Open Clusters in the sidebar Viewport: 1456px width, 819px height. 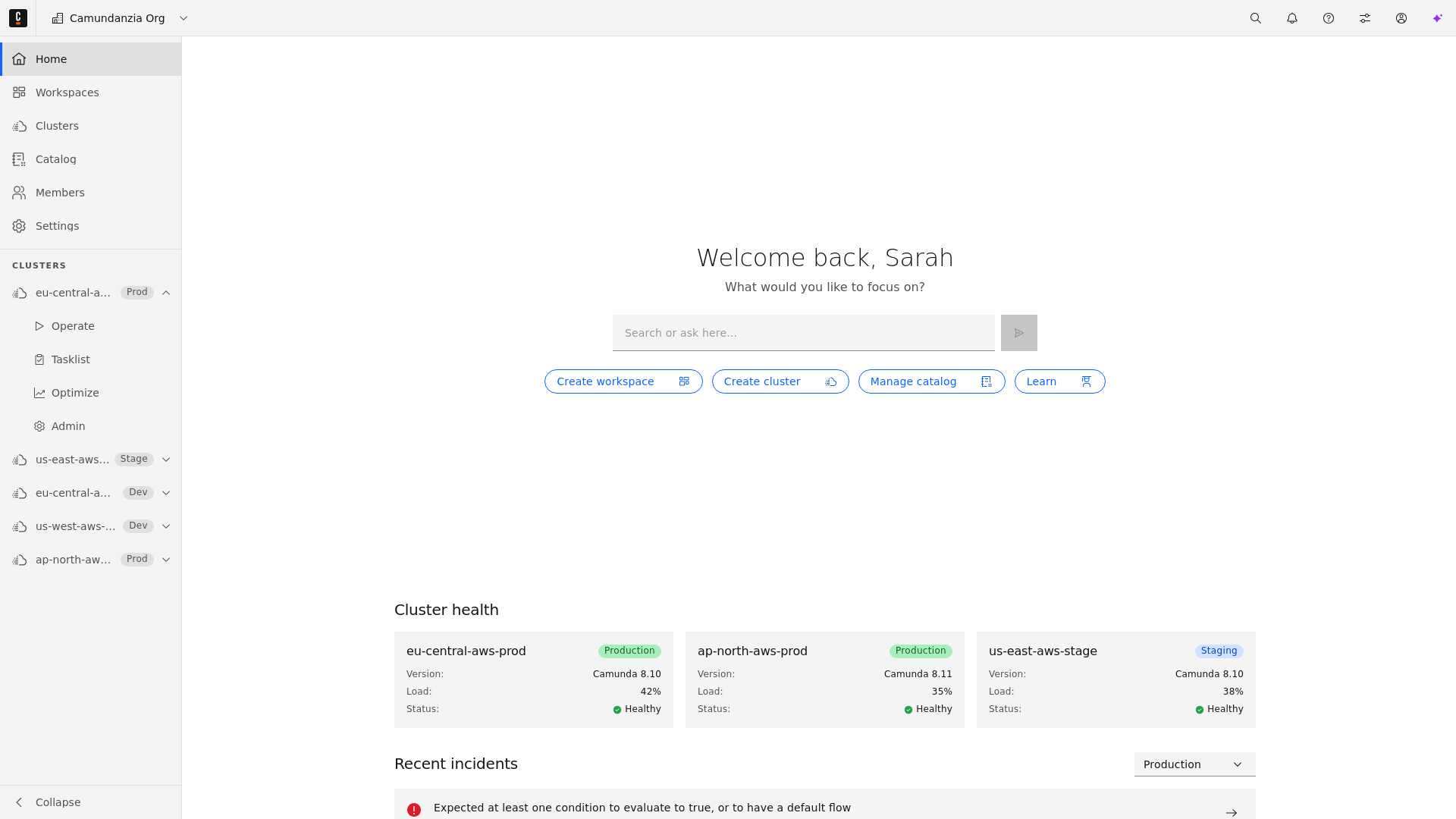91,126
